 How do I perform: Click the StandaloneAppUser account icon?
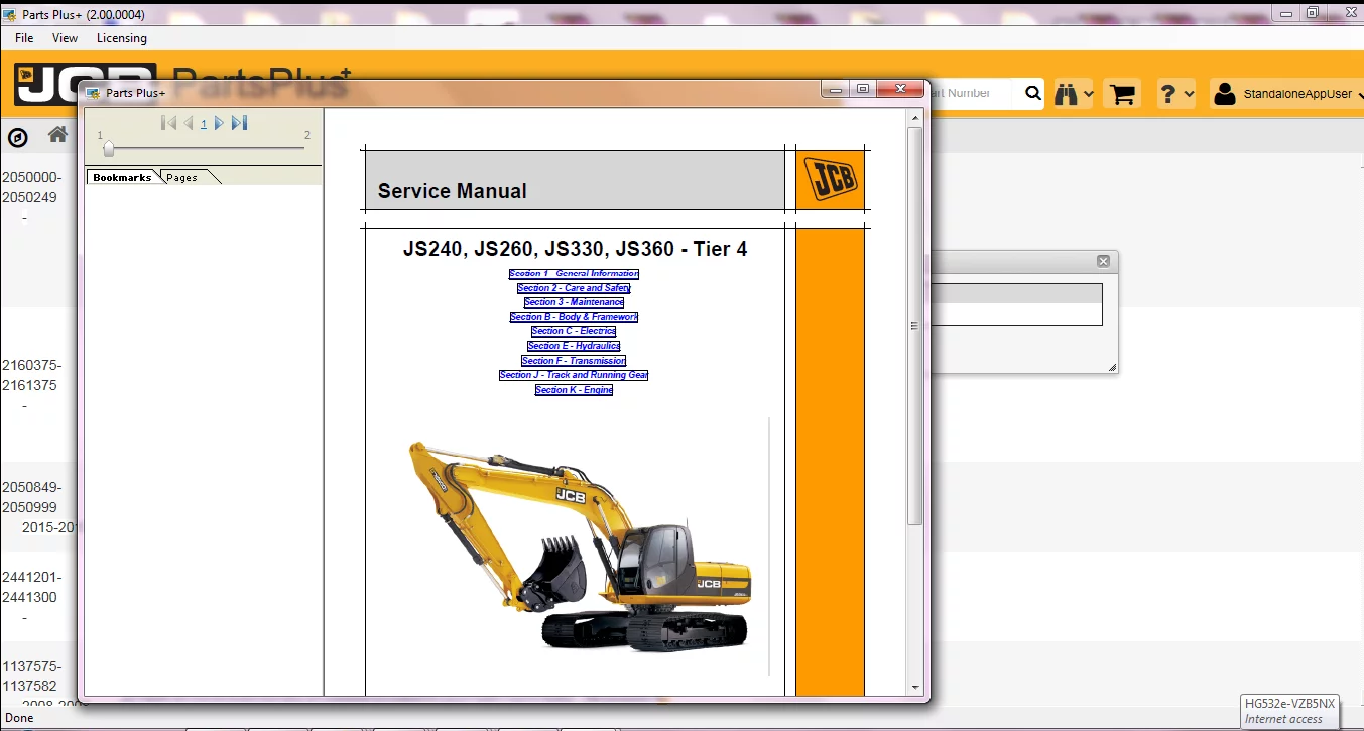tap(1224, 93)
